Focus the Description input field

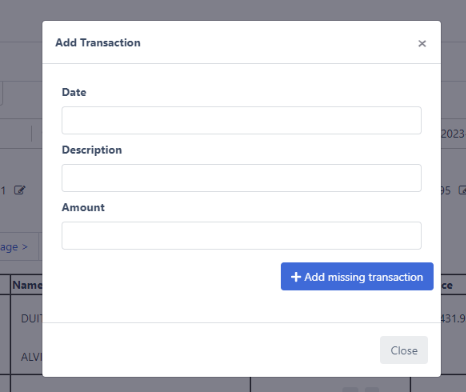(241, 178)
